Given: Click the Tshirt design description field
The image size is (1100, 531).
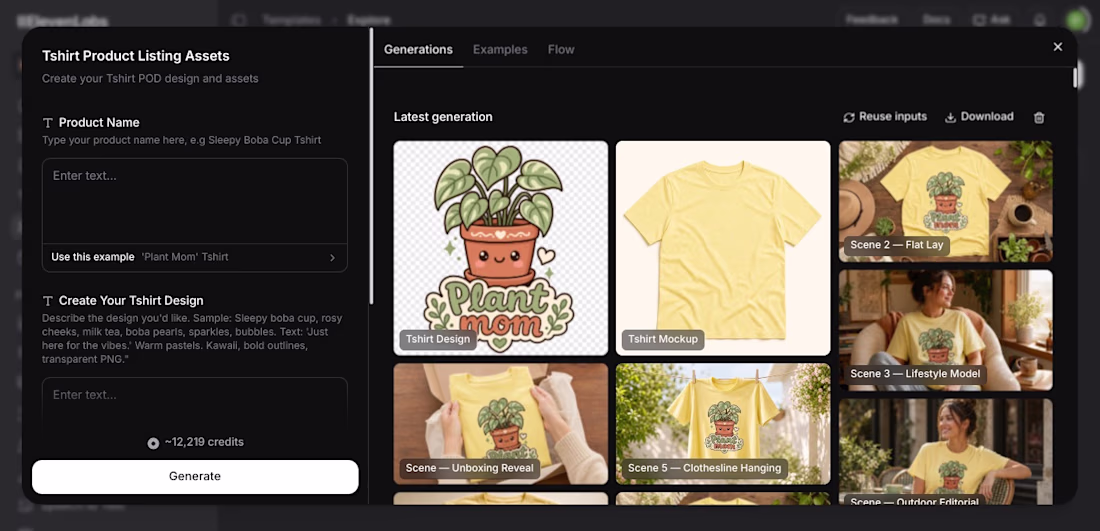Looking at the screenshot, I should point(195,401).
